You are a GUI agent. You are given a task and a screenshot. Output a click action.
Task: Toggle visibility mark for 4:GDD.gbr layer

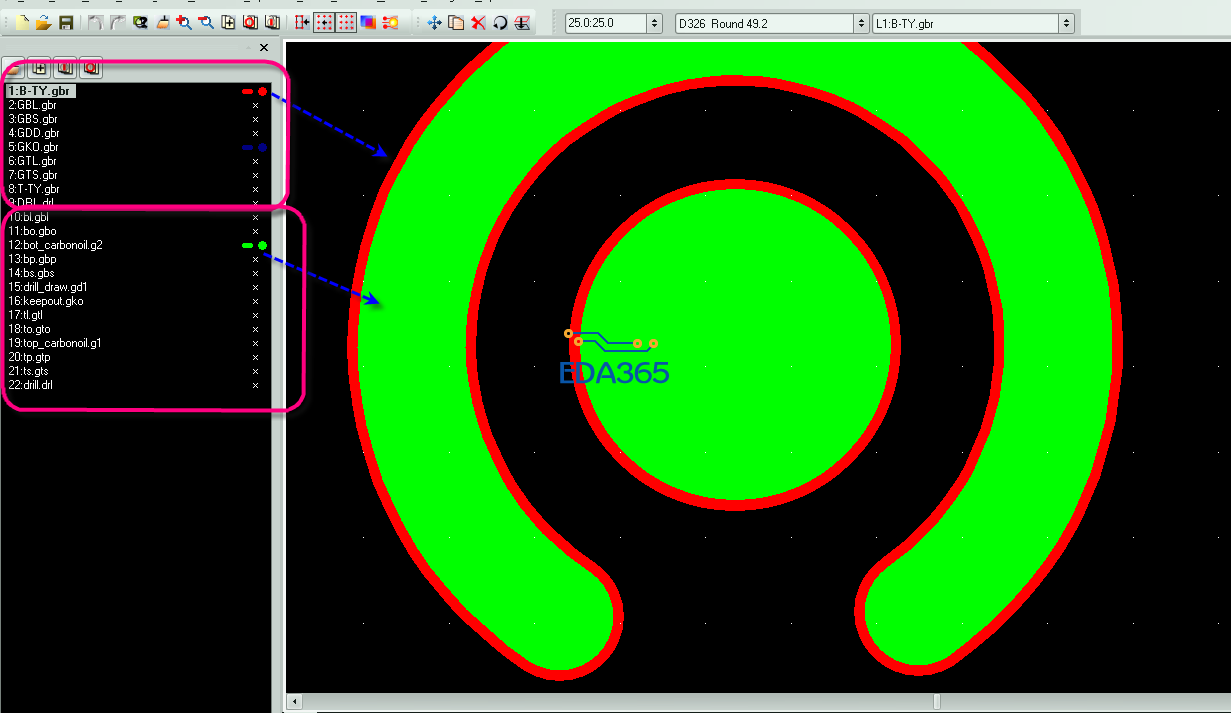[255, 133]
